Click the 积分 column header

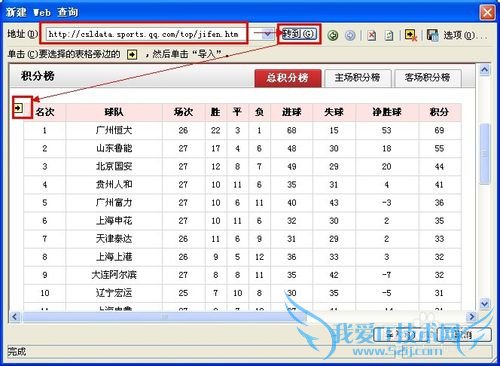pyautogui.click(x=439, y=112)
